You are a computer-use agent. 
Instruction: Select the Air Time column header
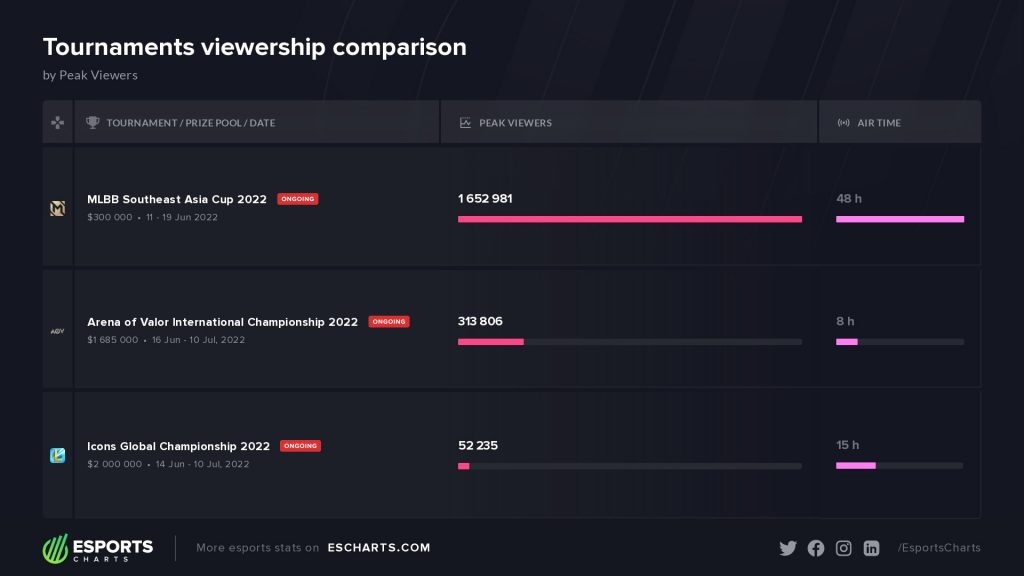[x=878, y=123]
